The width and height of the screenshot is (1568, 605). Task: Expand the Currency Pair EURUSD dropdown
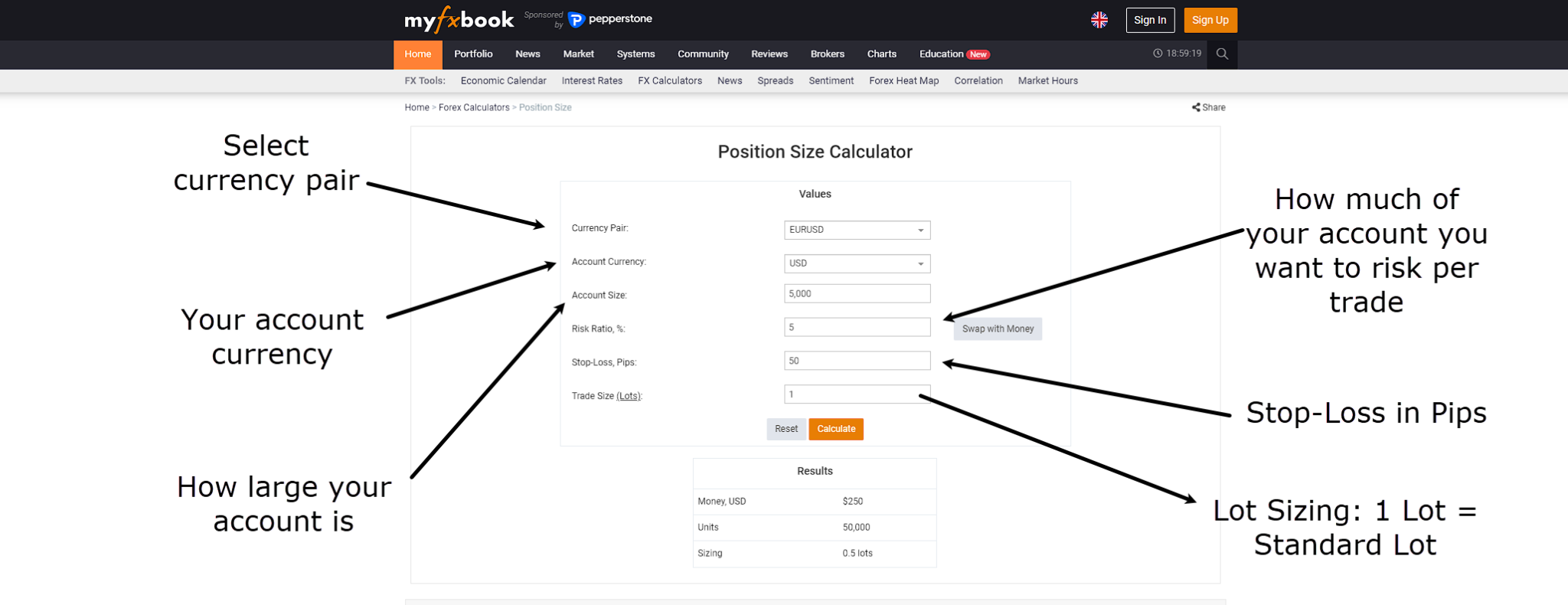tap(857, 230)
